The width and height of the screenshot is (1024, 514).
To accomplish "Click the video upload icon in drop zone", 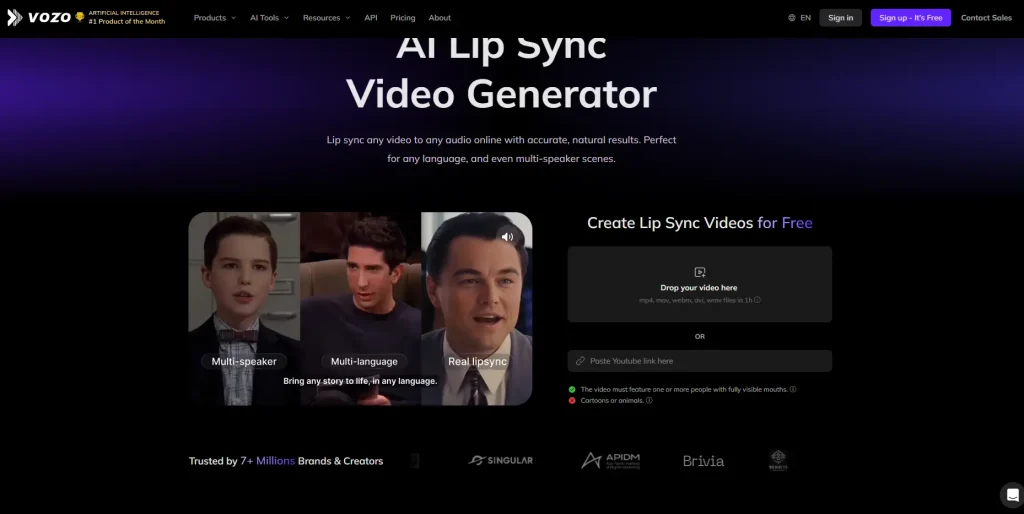I will (699, 272).
